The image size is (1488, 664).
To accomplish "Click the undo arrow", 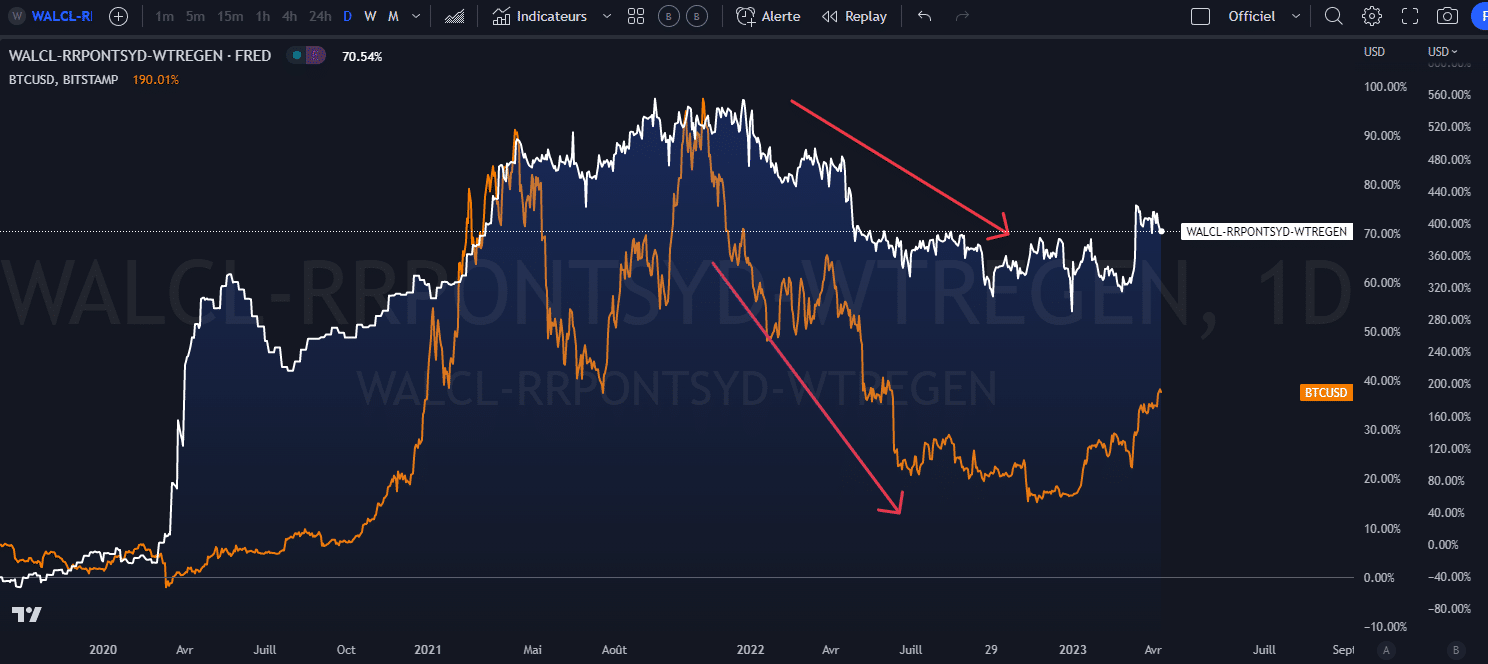I will point(924,16).
